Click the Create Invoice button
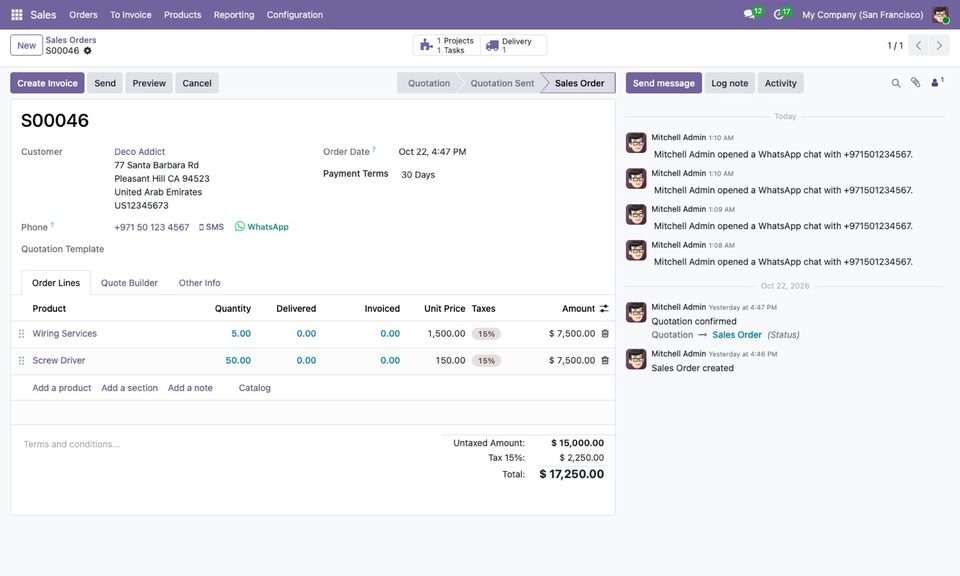Screen dimensions: 960x576 47,83
